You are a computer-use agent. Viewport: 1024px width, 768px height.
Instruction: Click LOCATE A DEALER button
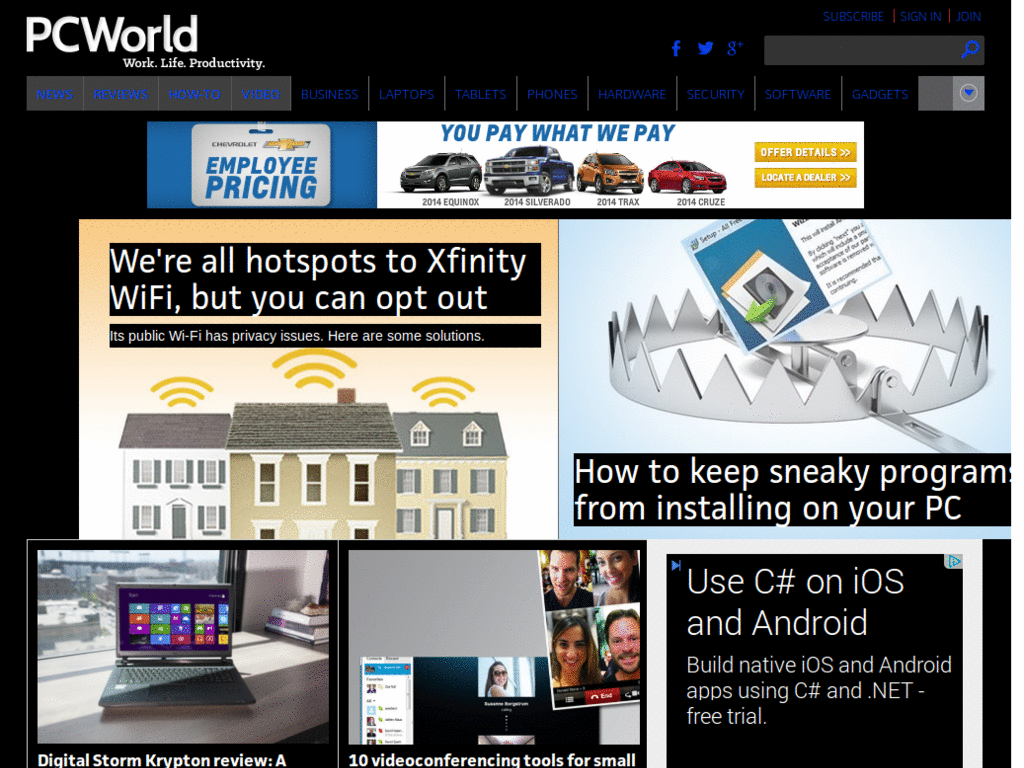pyautogui.click(x=804, y=177)
